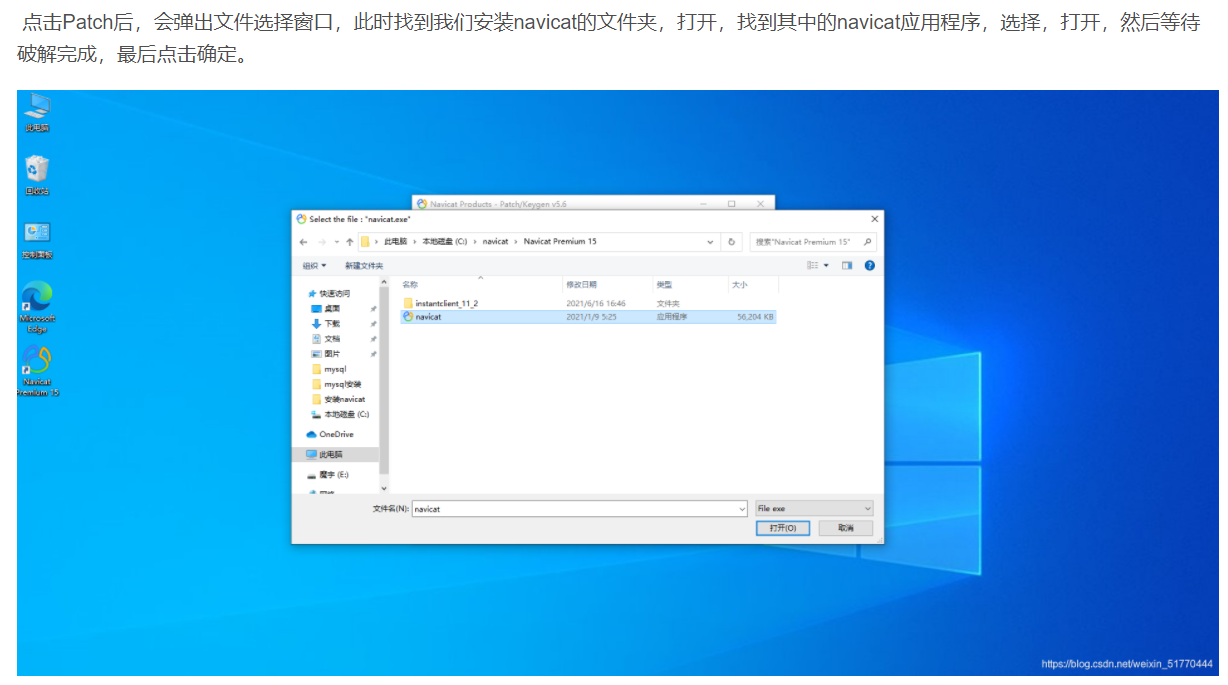
Task: Go back using the dialog's back arrow
Action: pyautogui.click(x=303, y=242)
